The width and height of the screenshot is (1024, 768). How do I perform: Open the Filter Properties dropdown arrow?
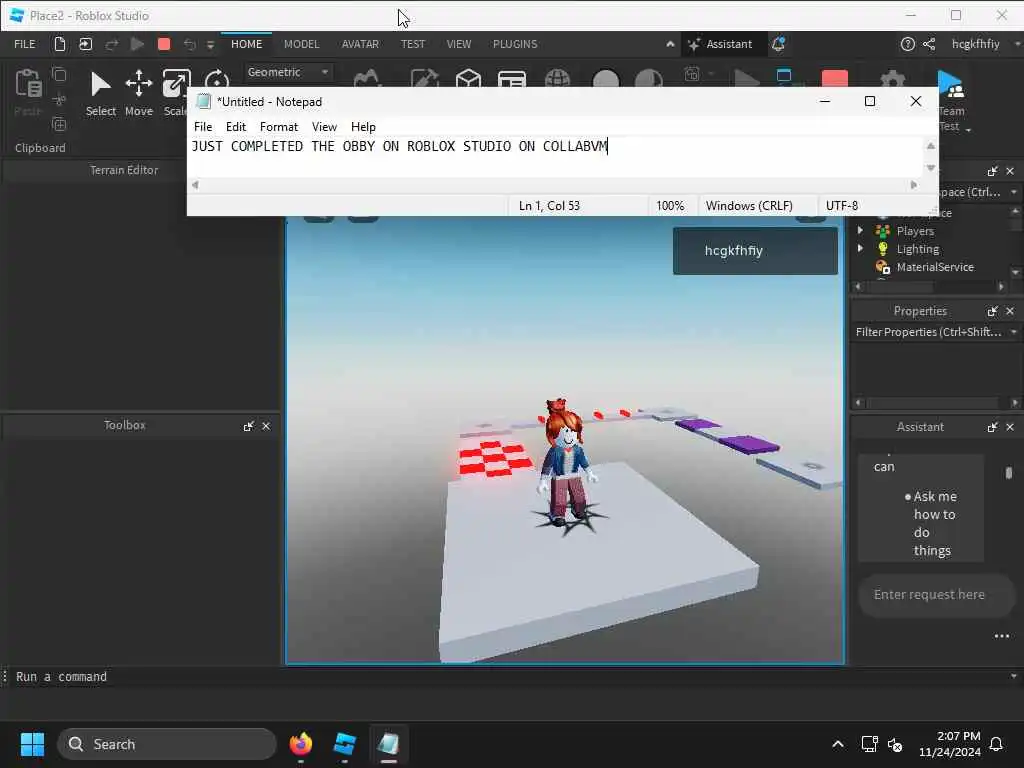point(1014,332)
